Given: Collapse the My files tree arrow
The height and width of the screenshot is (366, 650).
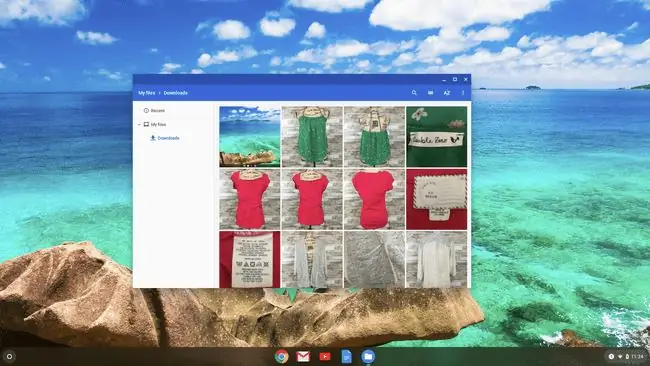Looking at the screenshot, I should pos(139,124).
